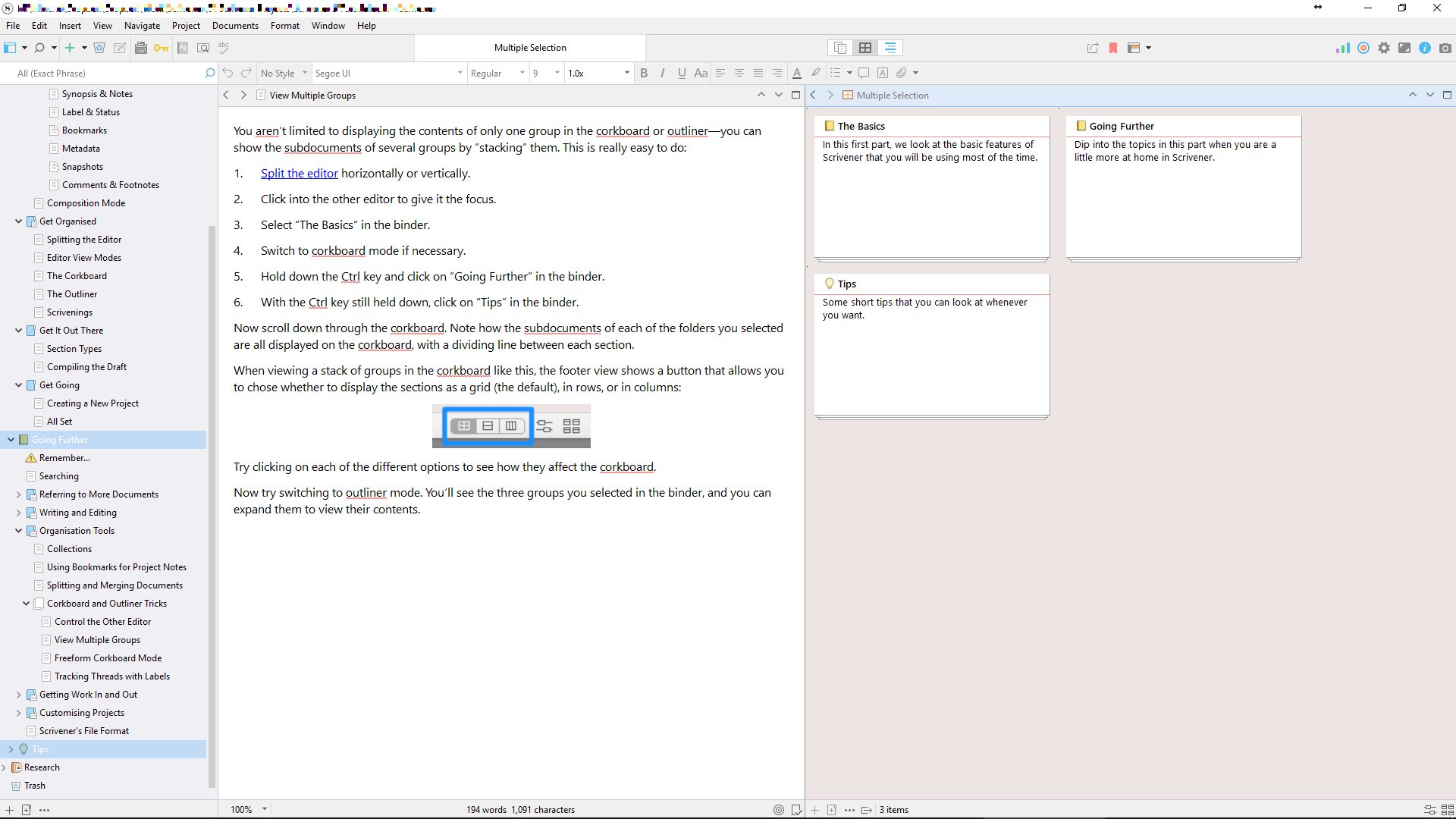Click the Undo arrow

click(227, 73)
